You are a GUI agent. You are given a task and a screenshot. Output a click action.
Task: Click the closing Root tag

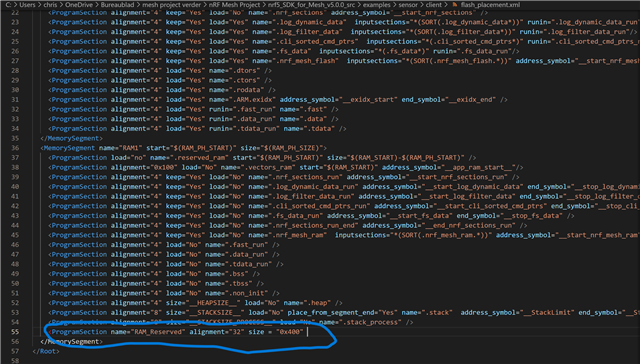pos(46,351)
